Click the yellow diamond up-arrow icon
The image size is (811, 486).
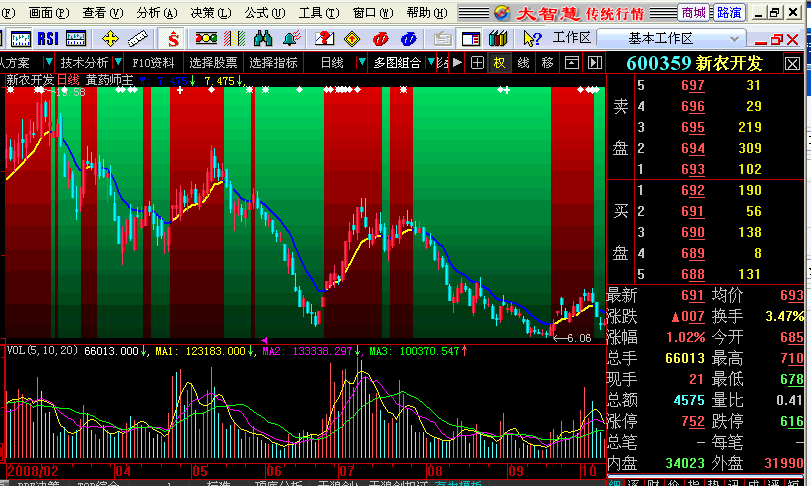click(352, 39)
